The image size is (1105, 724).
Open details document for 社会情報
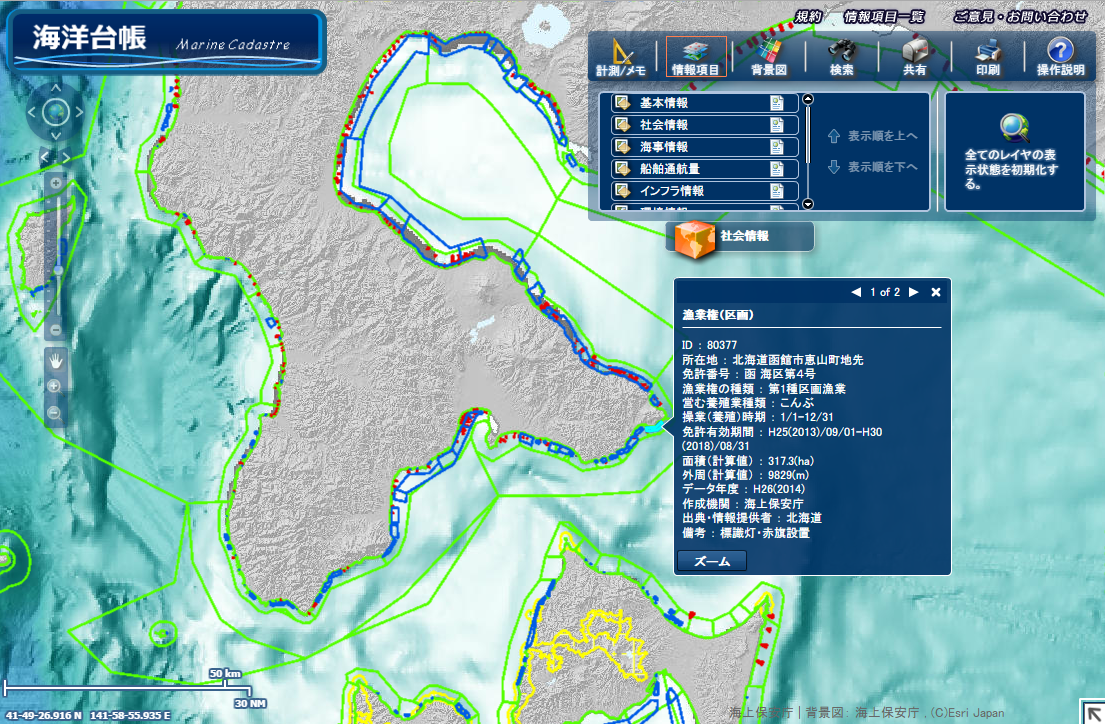(x=777, y=125)
